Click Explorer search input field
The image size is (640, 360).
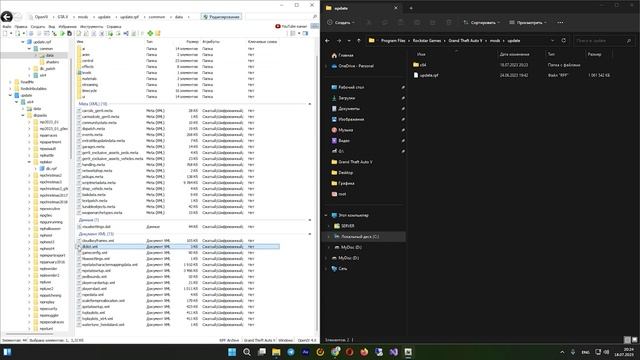[603, 41]
